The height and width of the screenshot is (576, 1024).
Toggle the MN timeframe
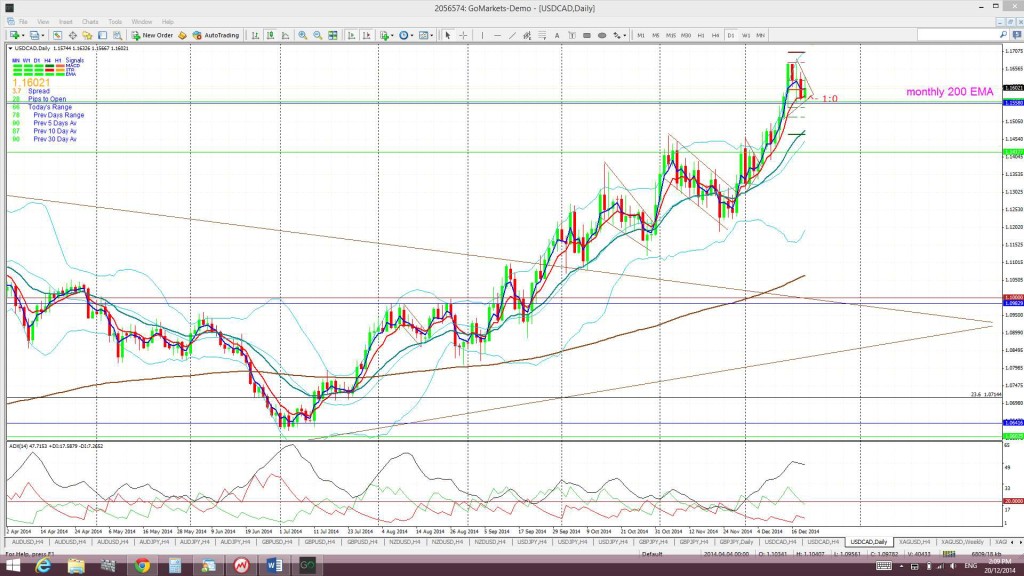coord(761,35)
